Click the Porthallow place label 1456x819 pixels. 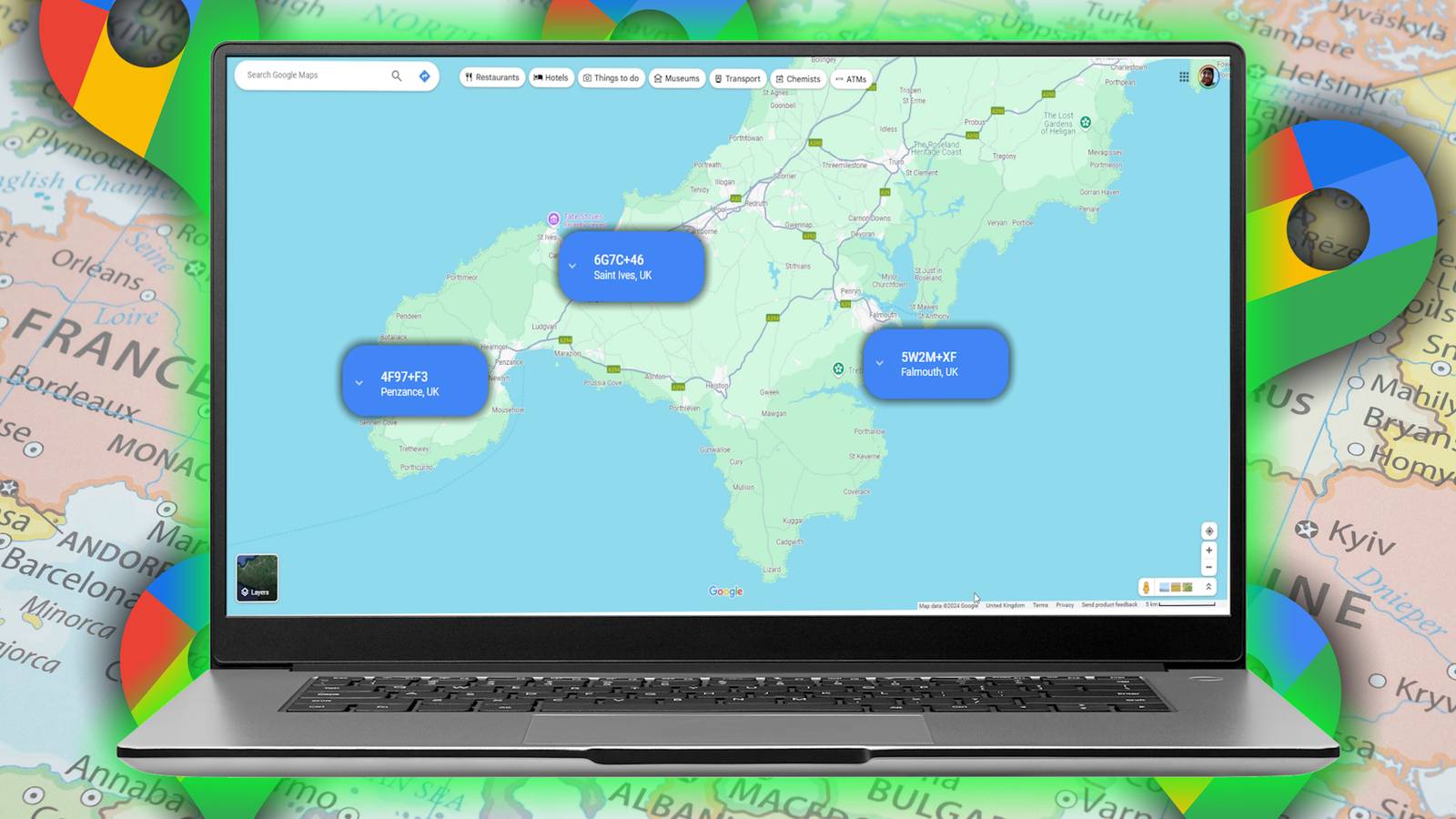coord(870,432)
